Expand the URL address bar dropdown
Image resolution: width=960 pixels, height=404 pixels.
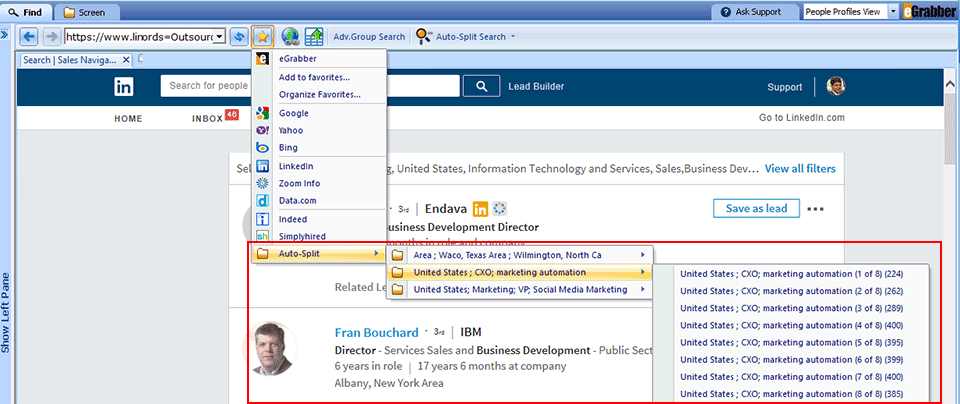[221, 37]
